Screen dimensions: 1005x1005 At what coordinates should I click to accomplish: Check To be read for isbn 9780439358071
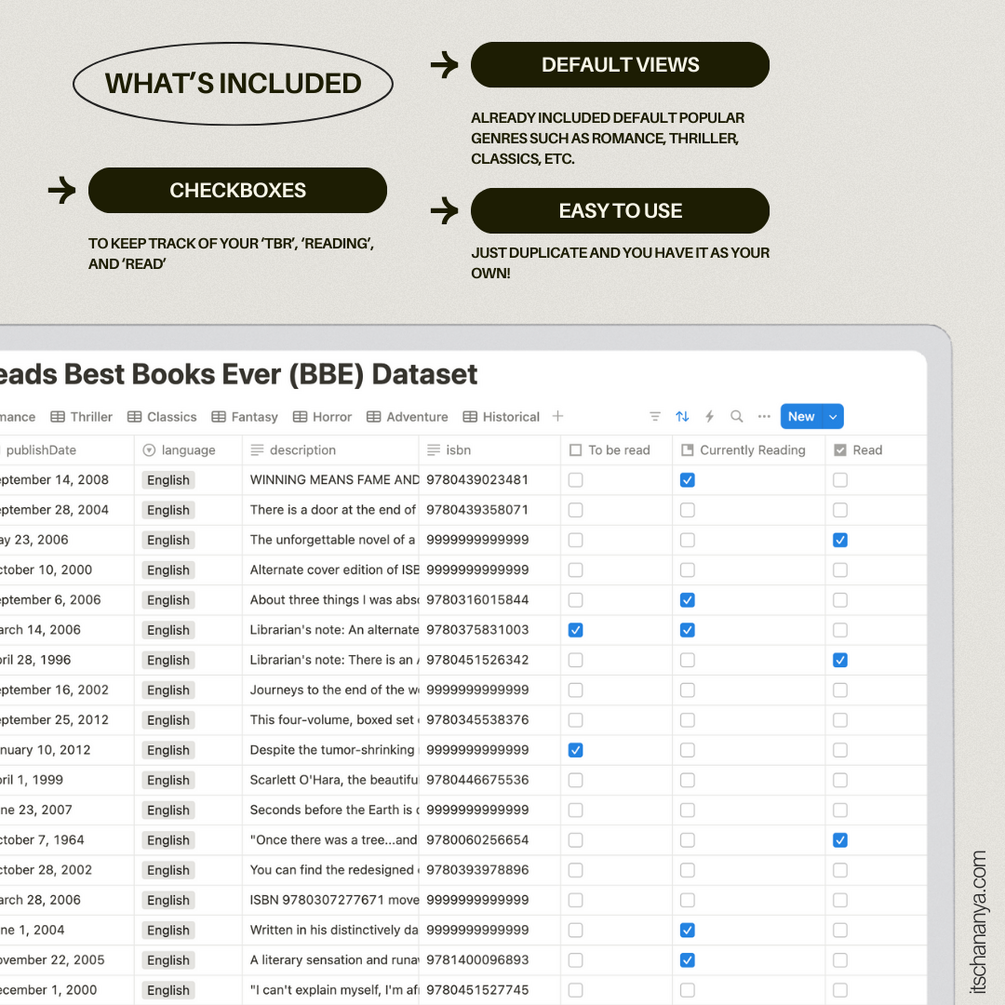[576, 510]
